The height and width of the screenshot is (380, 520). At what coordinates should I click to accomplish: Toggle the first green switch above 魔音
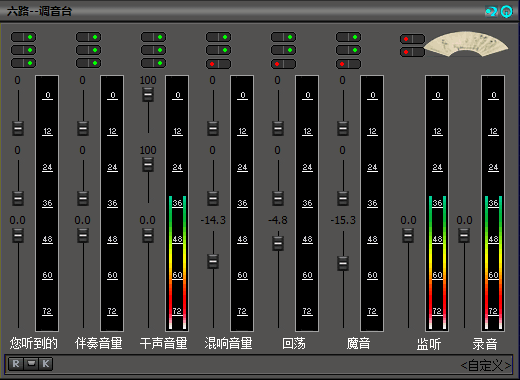[348, 37]
